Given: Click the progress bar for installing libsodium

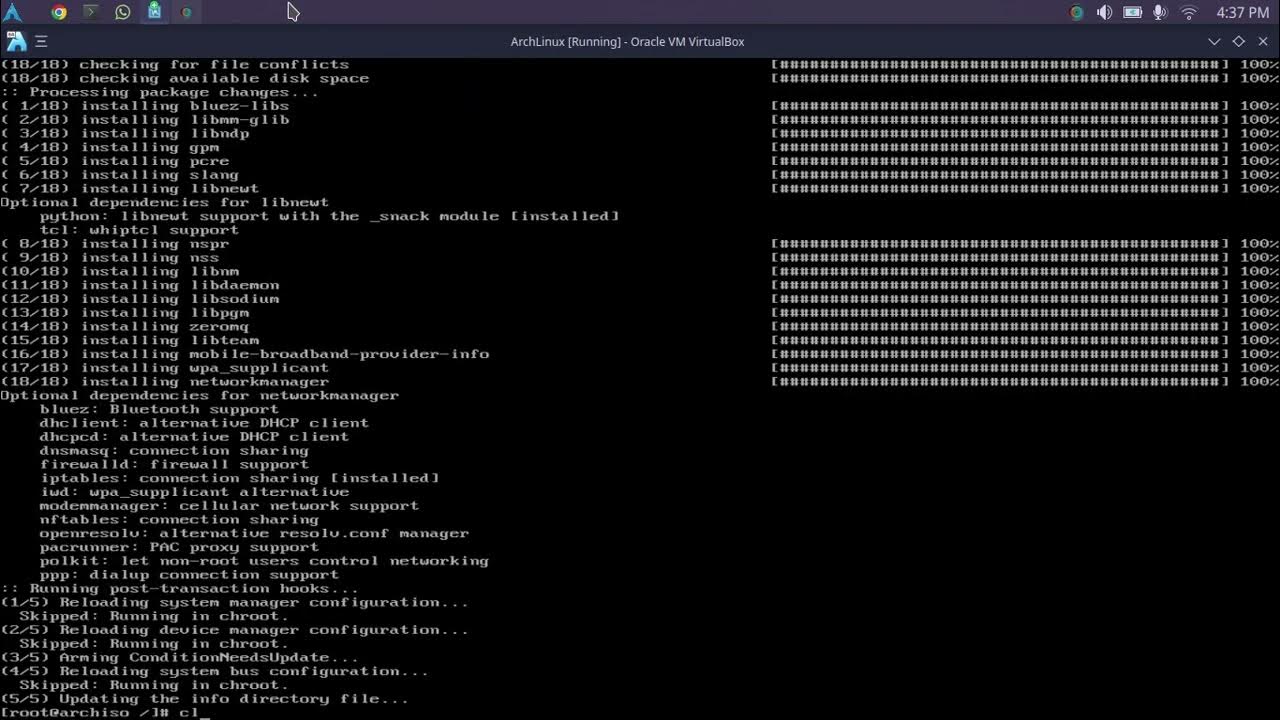Looking at the screenshot, I should click(1000, 299).
